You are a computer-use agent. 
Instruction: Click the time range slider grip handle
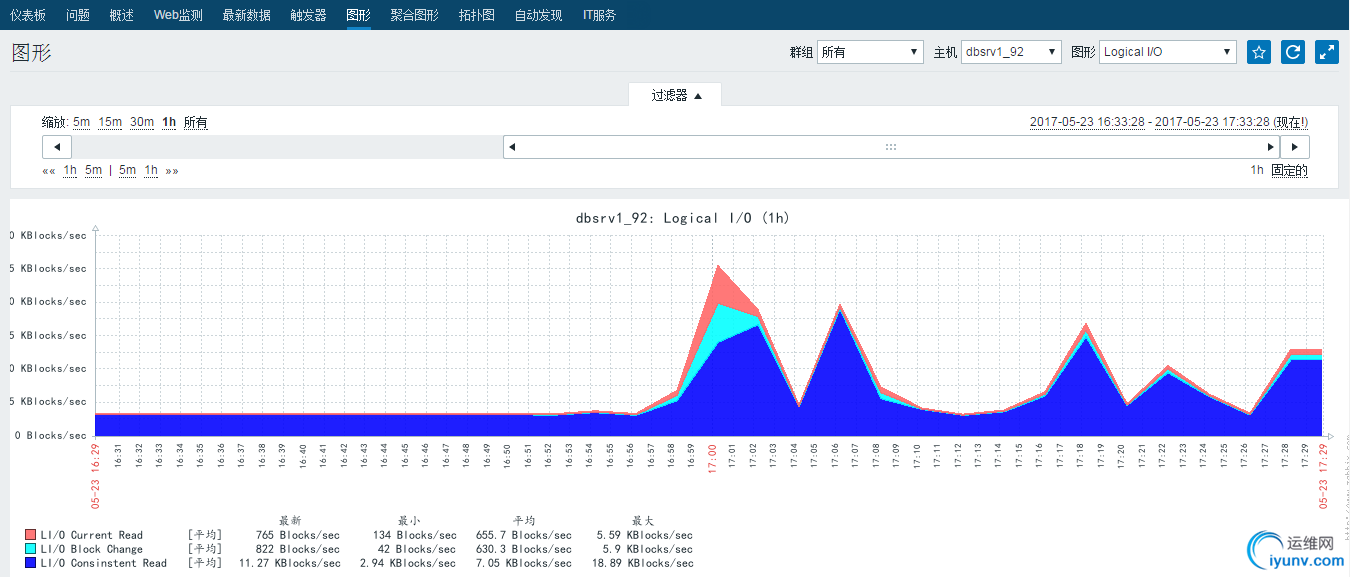891,147
